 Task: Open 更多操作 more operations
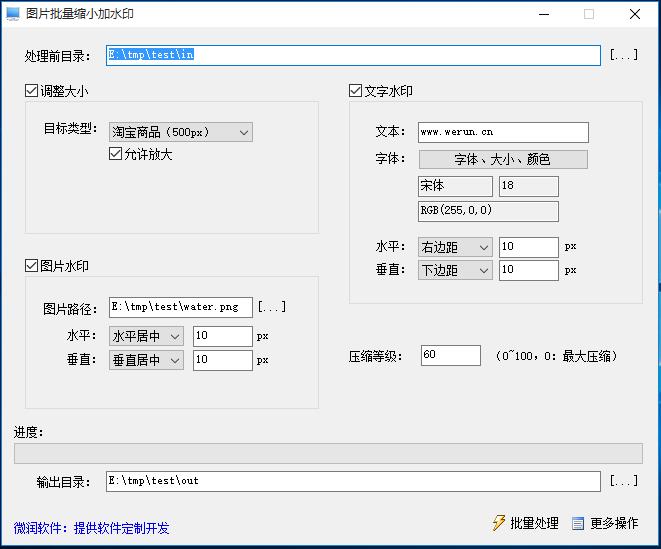point(605,523)
